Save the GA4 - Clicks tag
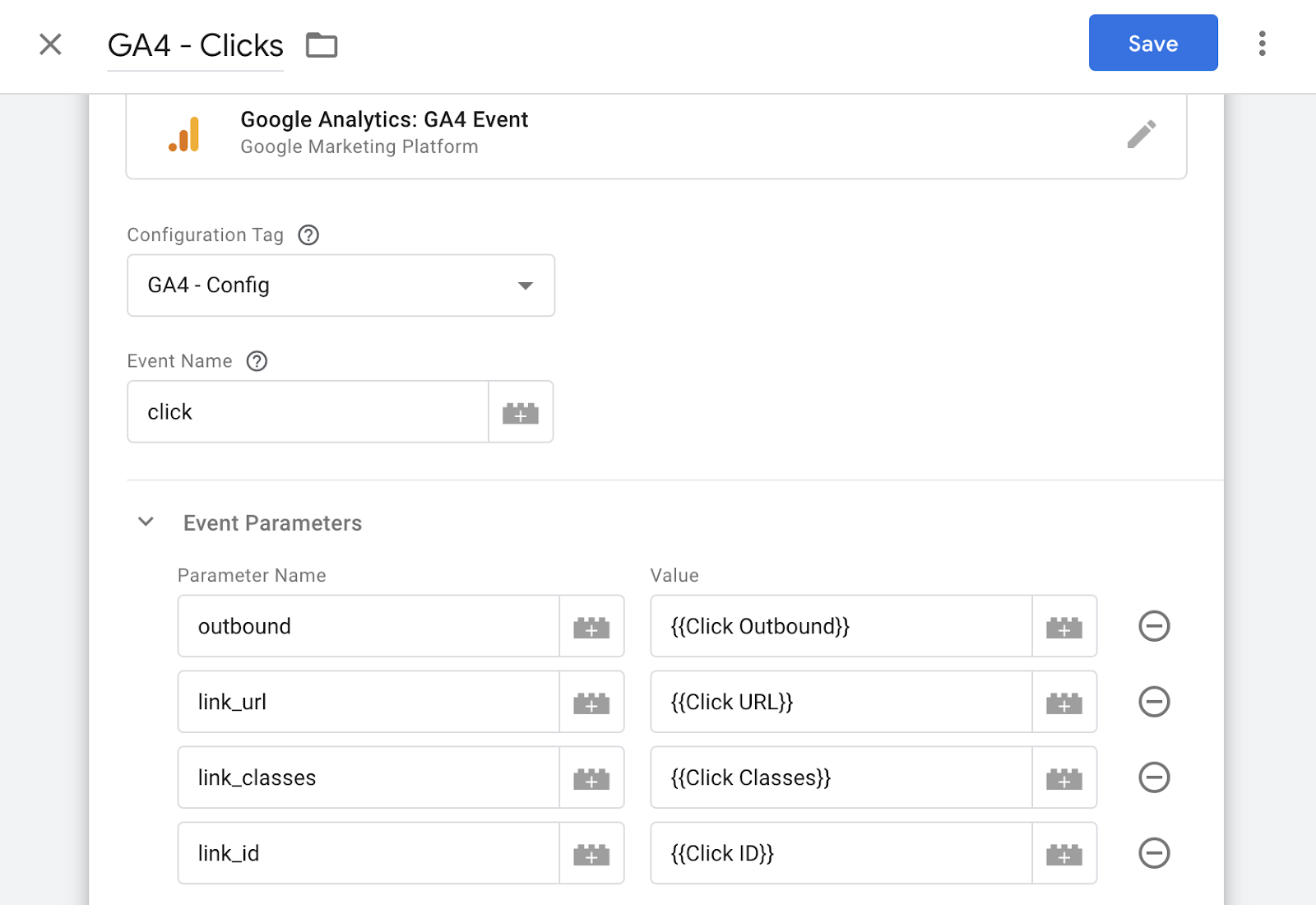 click(1152, 43)
